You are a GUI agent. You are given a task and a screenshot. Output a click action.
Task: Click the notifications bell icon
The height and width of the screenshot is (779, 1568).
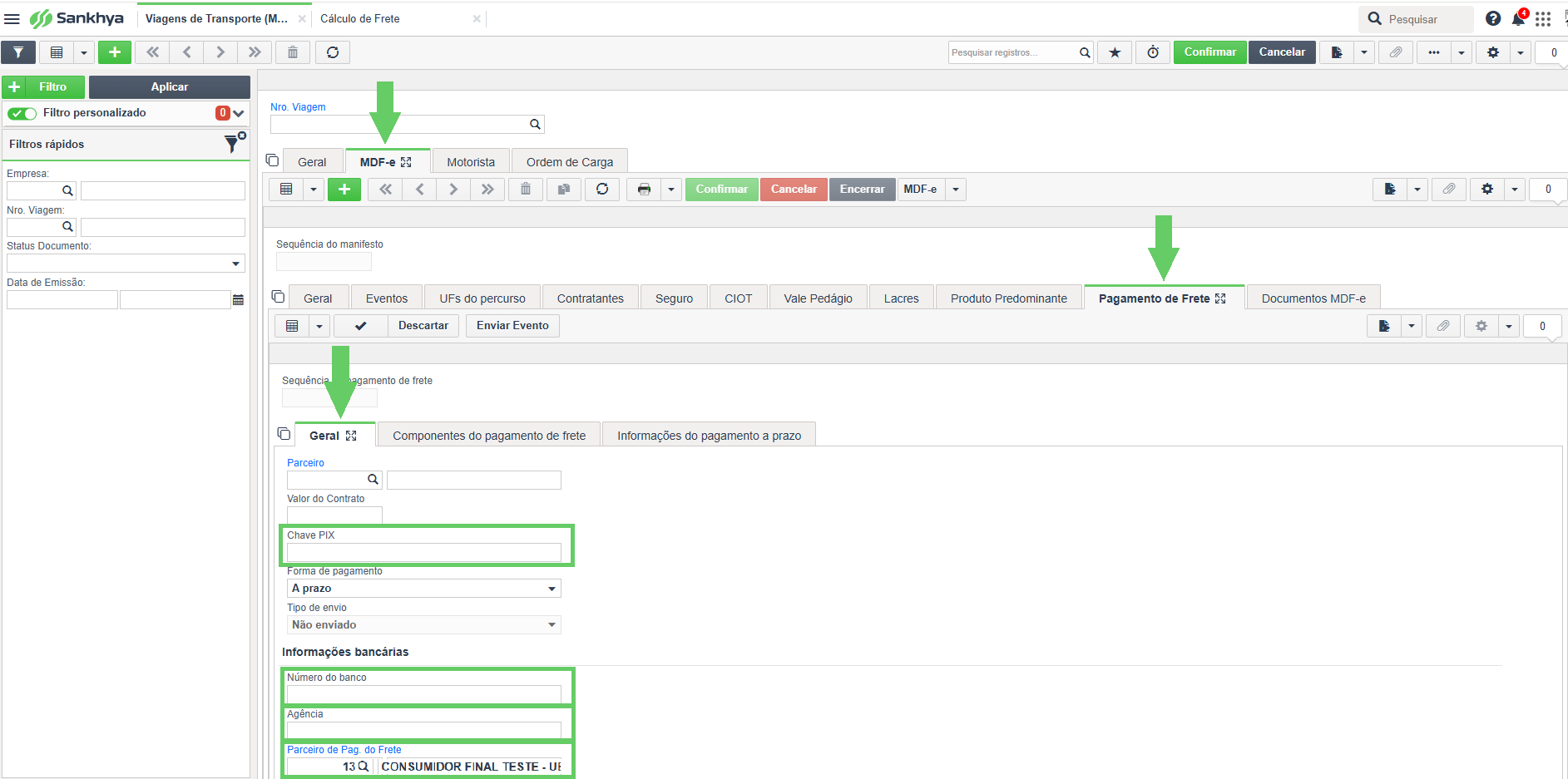tap(1519, 18)
